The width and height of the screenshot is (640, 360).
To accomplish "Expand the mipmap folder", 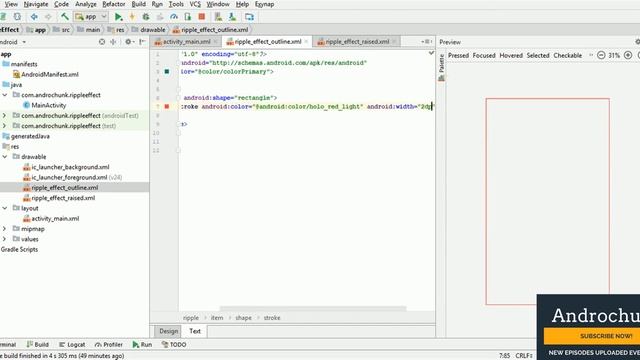I will tap(5, 229).
